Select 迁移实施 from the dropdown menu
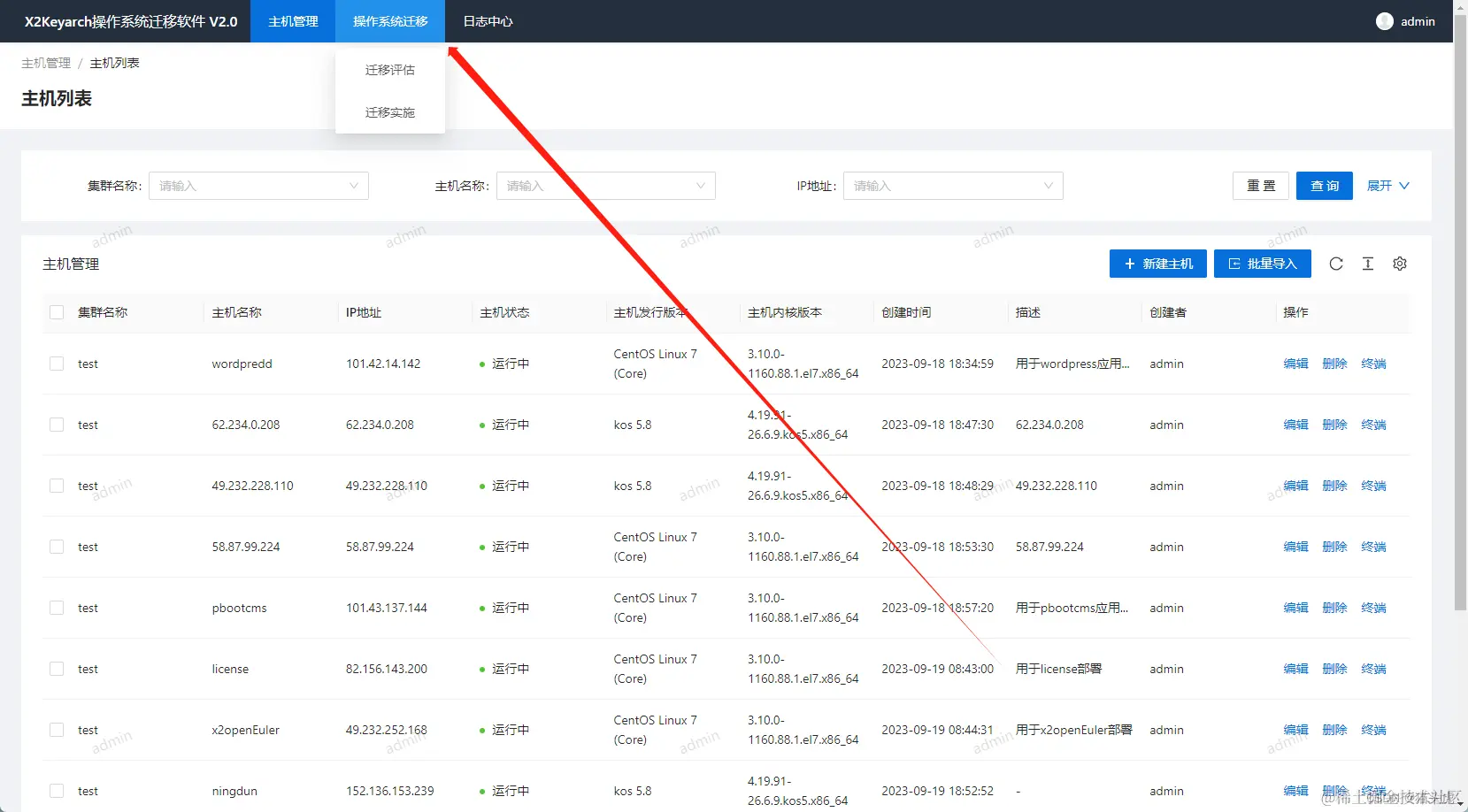The width and height of the screenshot is (1468, 812). coord(390,112)
